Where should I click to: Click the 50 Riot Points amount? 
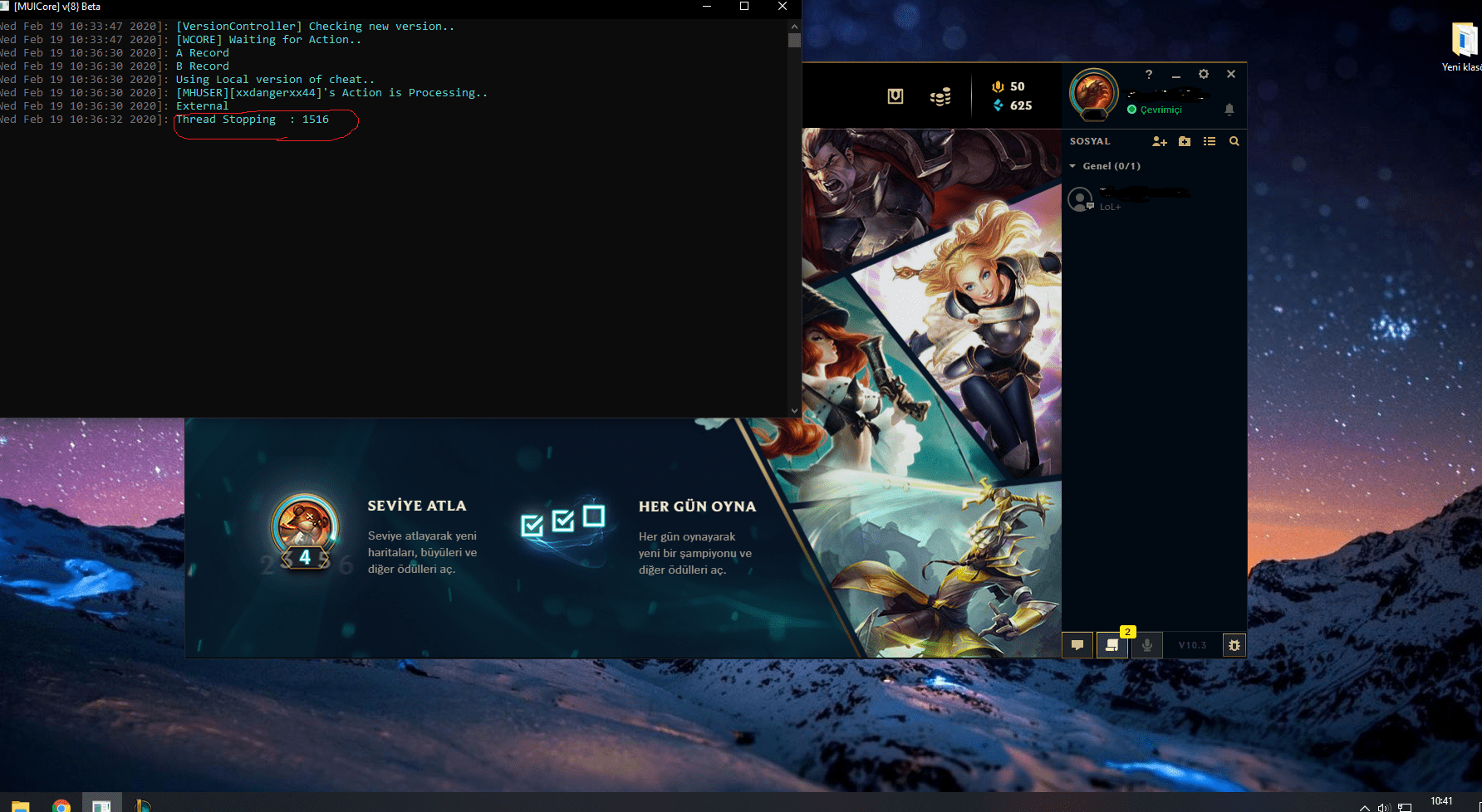pyautogui.click(x=1018, y=86)
